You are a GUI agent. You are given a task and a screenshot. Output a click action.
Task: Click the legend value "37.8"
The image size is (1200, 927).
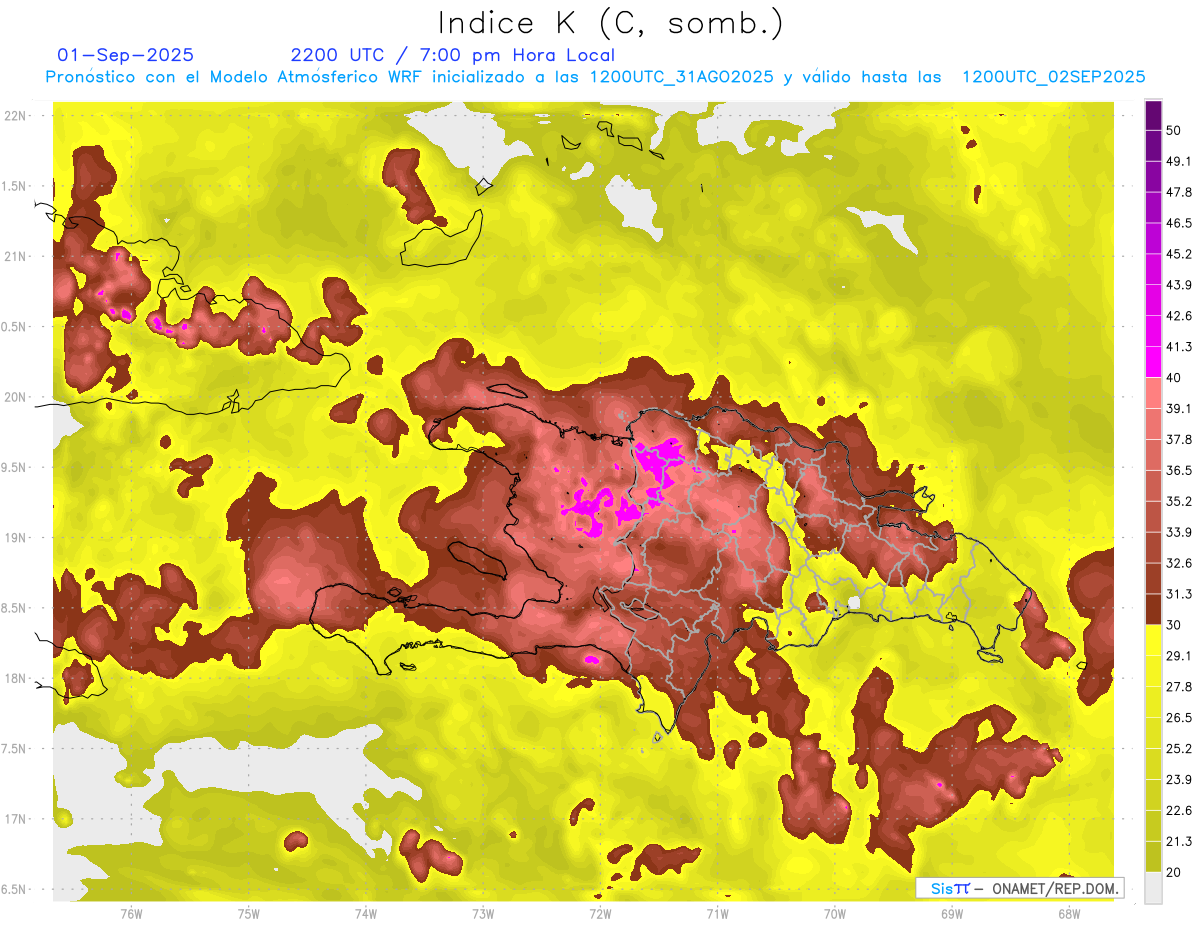point(1178,440)
